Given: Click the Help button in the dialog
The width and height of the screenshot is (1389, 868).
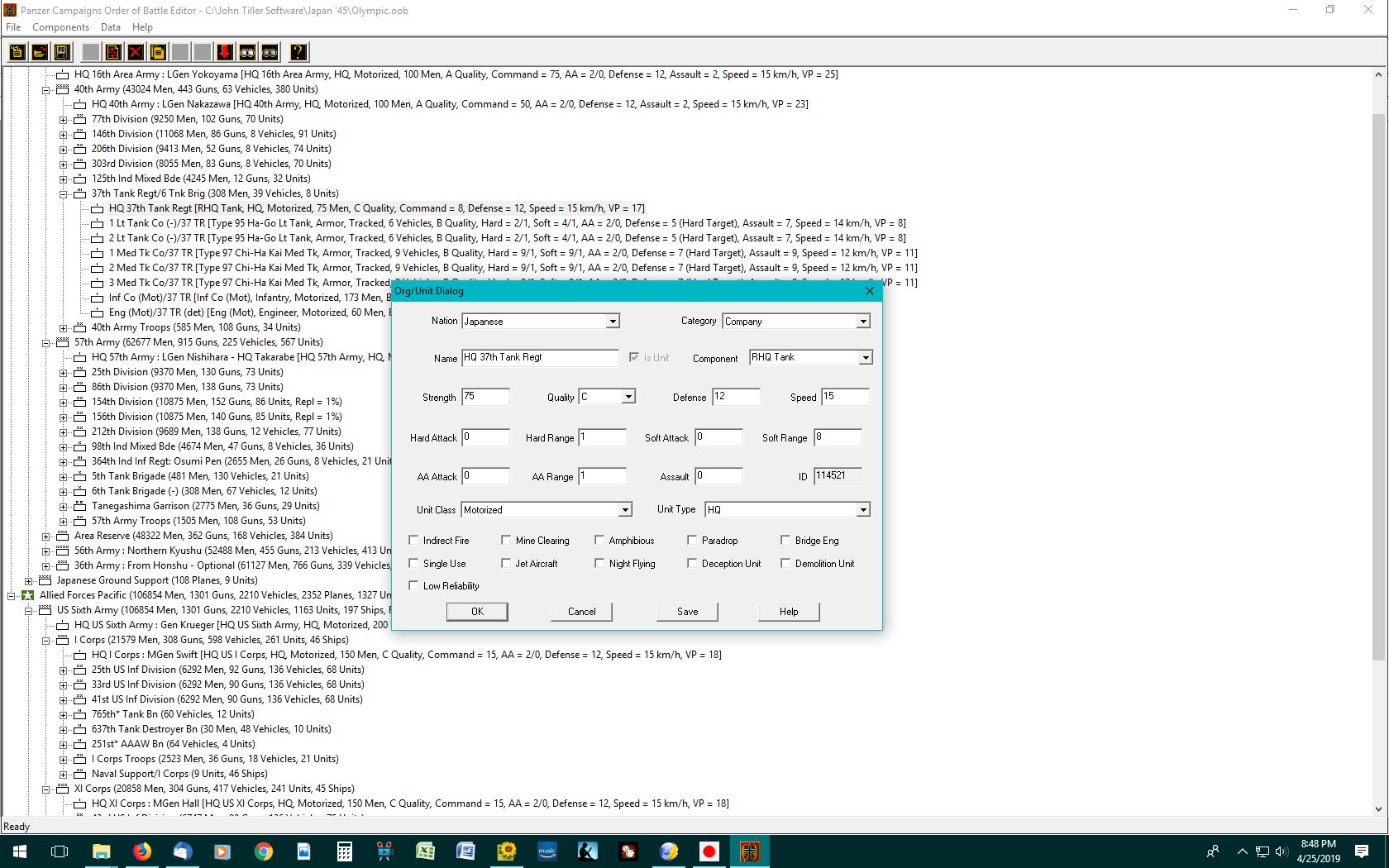Looking at the screenshot, I should pos(789,612).
